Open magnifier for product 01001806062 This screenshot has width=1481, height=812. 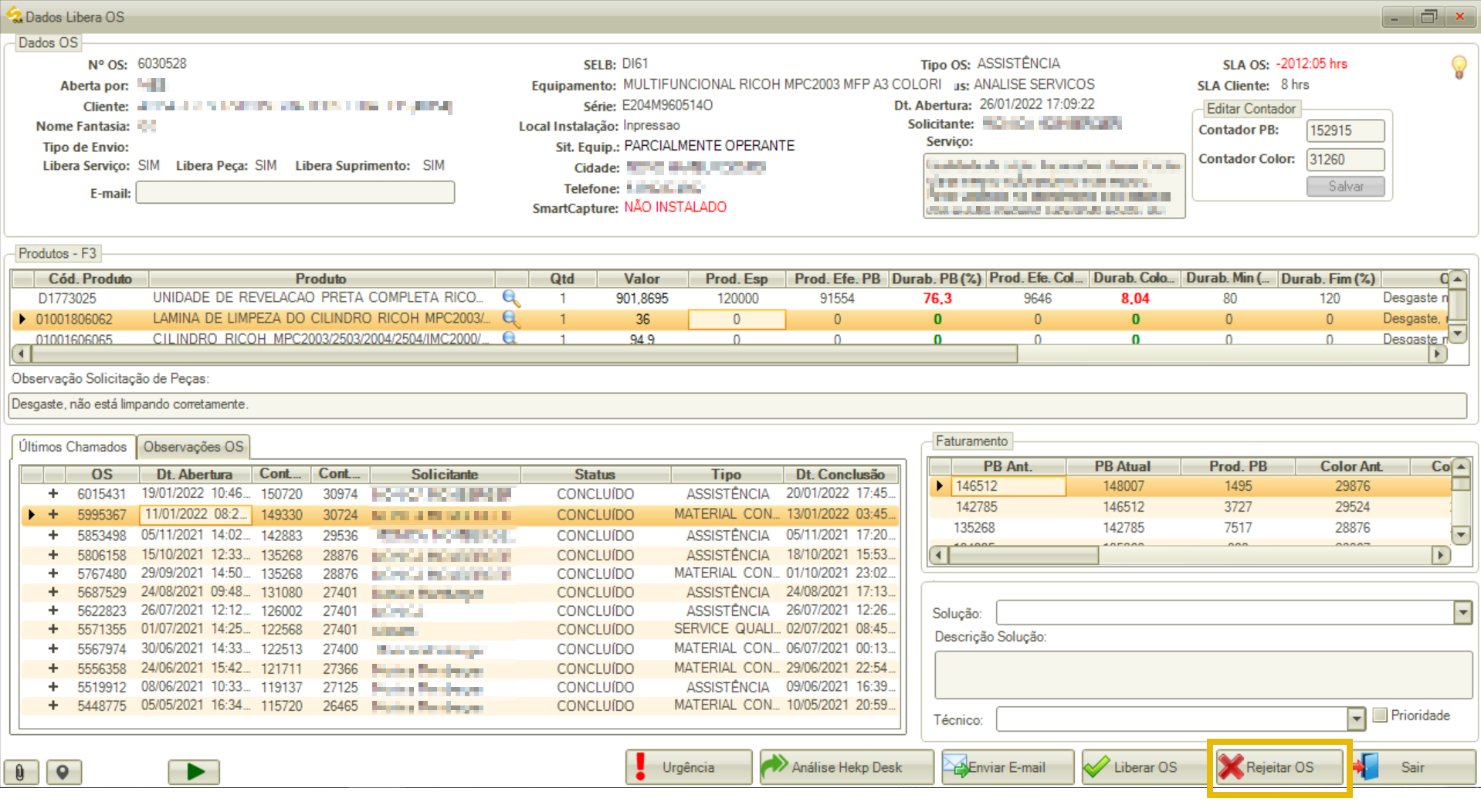point(510,318)
